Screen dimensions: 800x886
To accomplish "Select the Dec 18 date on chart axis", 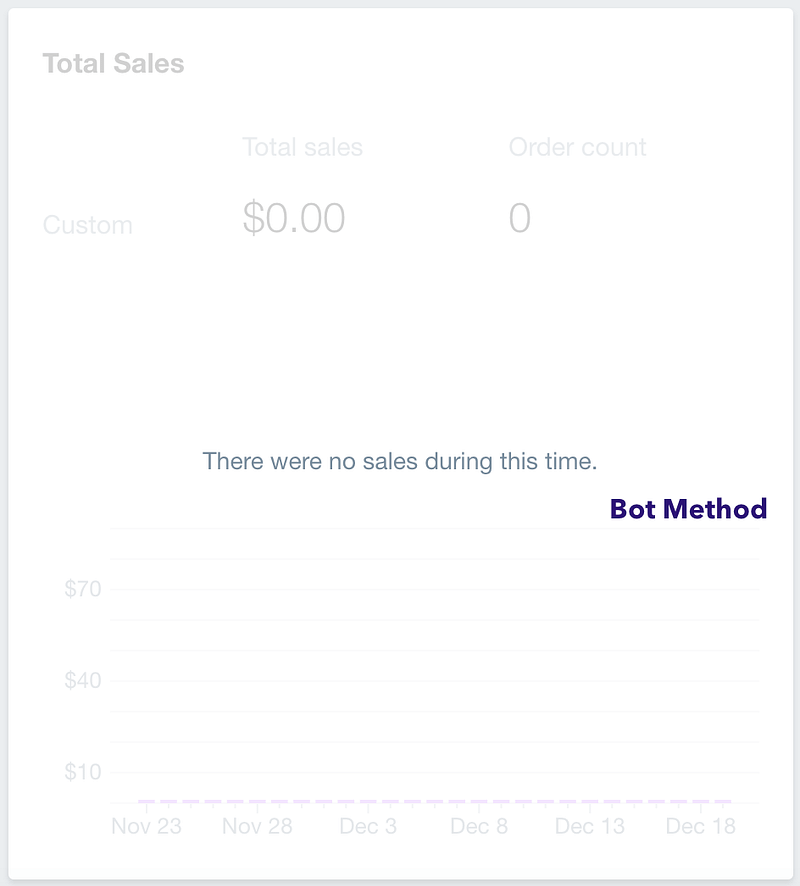I will pyautogui.click(x=701, y=826).
